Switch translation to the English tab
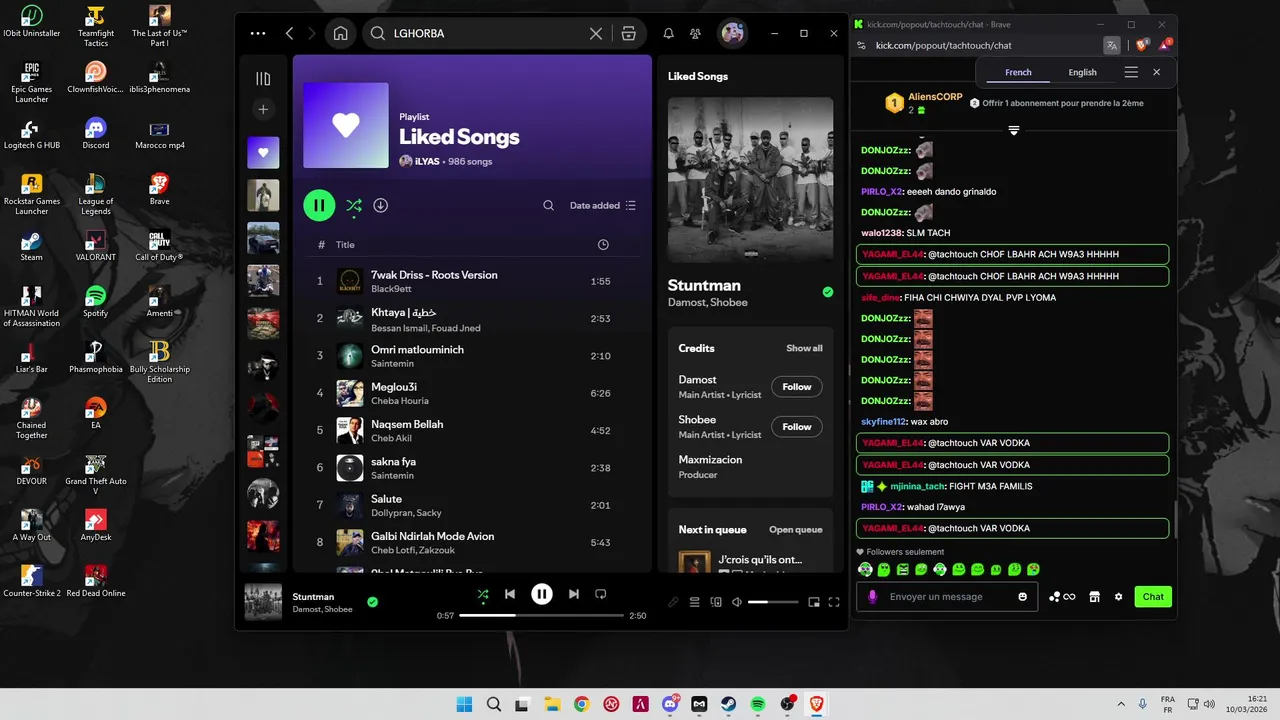Image resolution: width=1280 pixels, height=720 pixels. pos(1082,72)
